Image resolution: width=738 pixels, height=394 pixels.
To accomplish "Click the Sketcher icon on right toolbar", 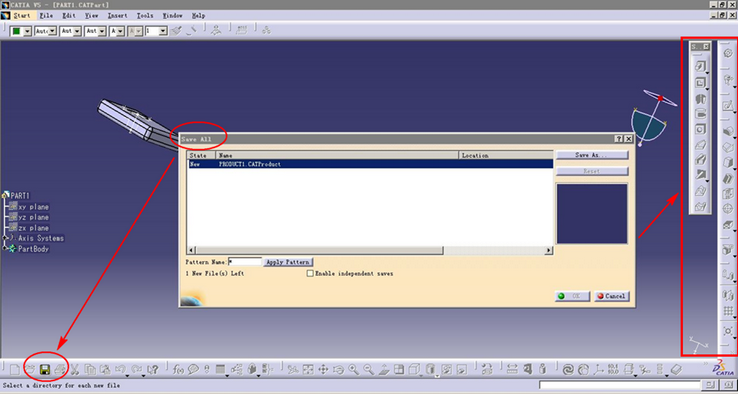I will pyautogui.click(x=728, y=106).
